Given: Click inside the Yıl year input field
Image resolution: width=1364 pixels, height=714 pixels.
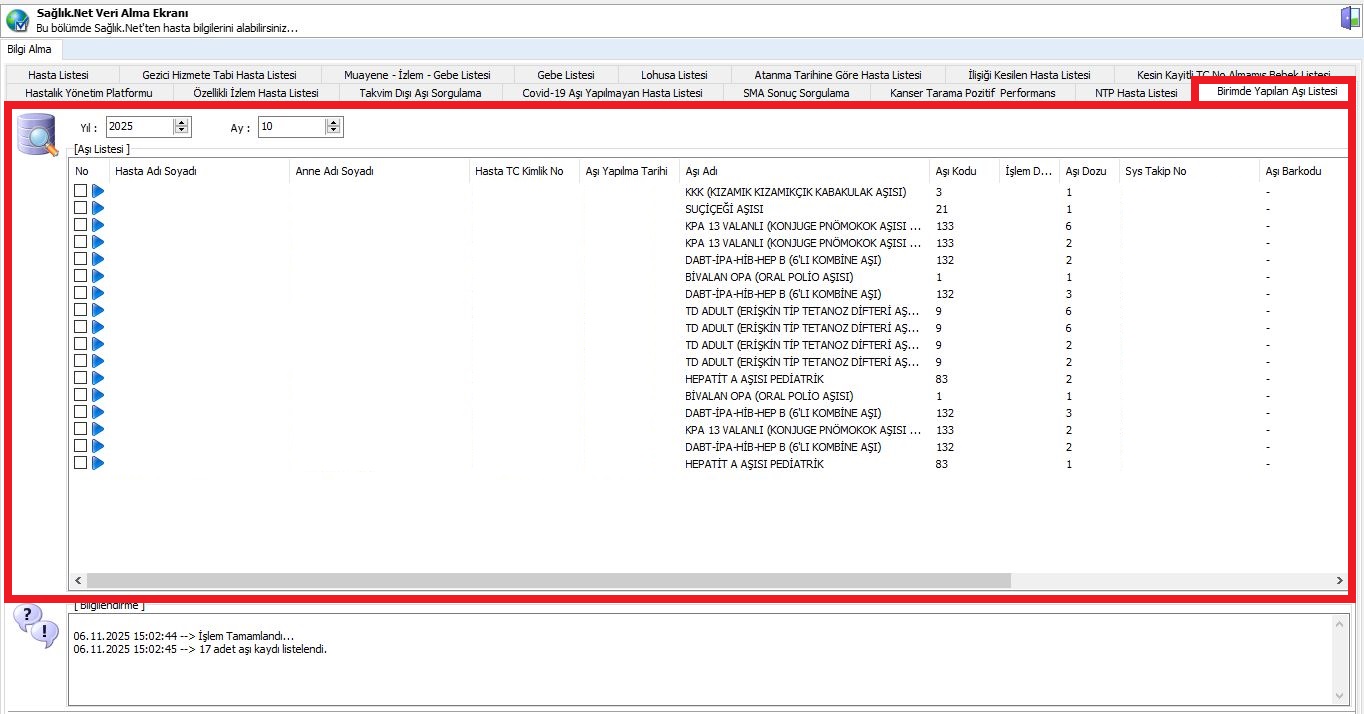Looking at the screenshot, I should [138, 127].
